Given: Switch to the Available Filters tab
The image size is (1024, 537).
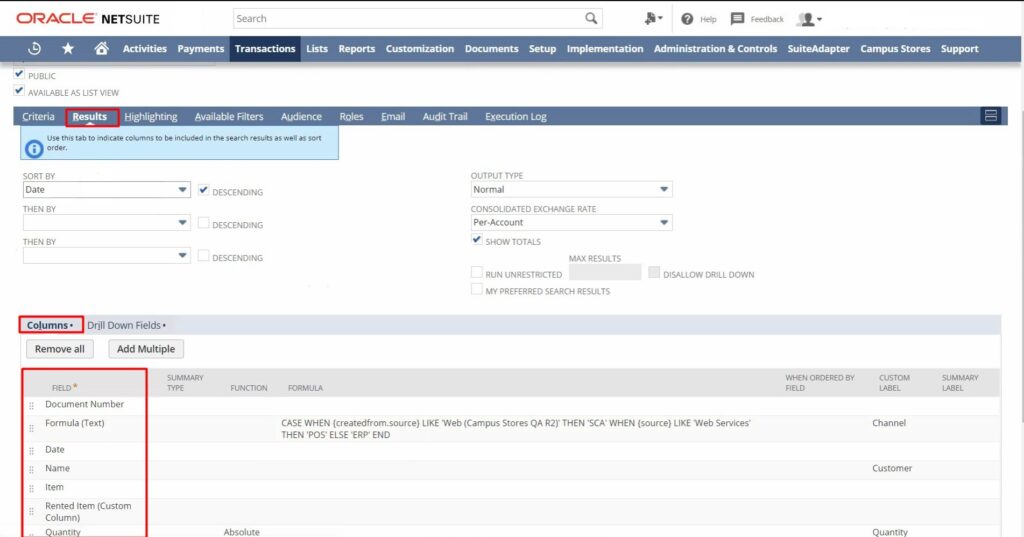Looking at the screenshot, I should click(229, 116).
